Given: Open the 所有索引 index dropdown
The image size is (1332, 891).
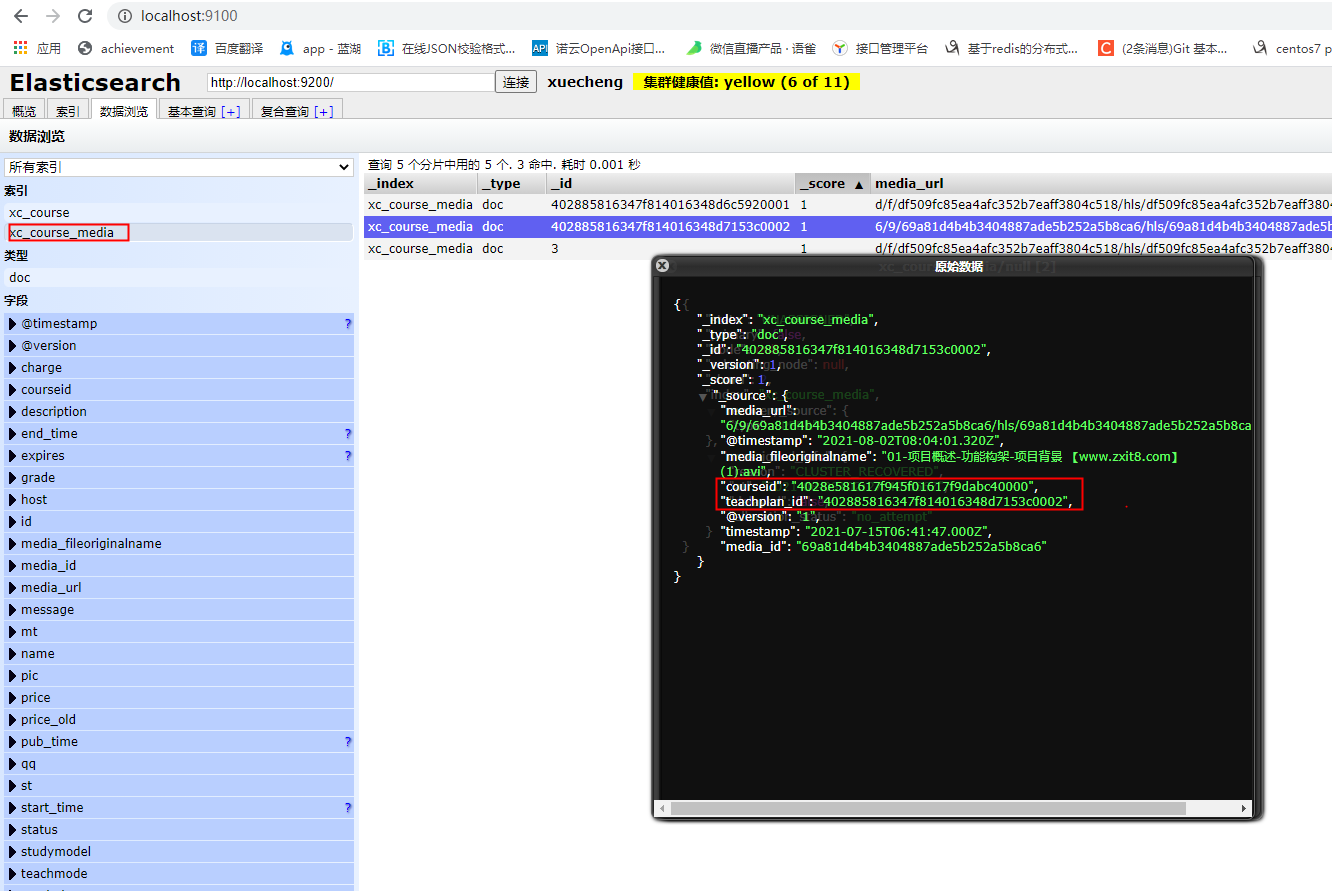Looking at the screenshot, I should [179, 167].
